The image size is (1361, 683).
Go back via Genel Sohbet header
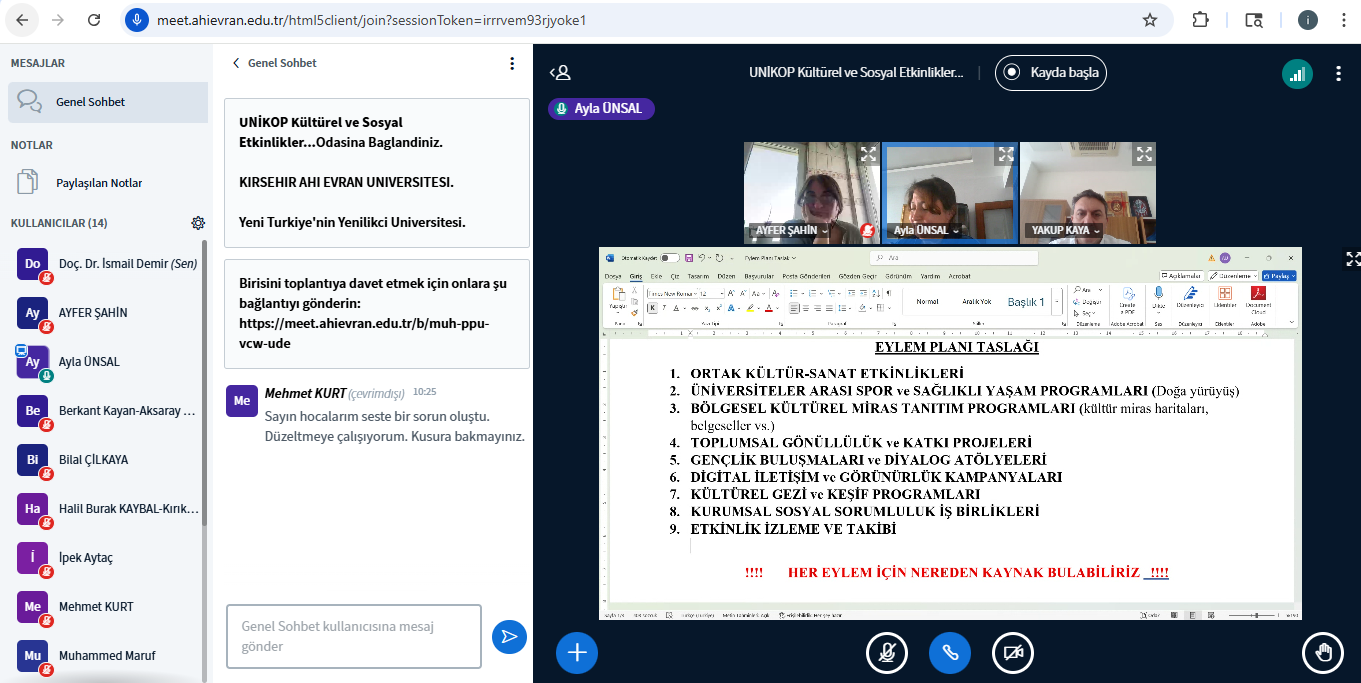tap(274, 63)
